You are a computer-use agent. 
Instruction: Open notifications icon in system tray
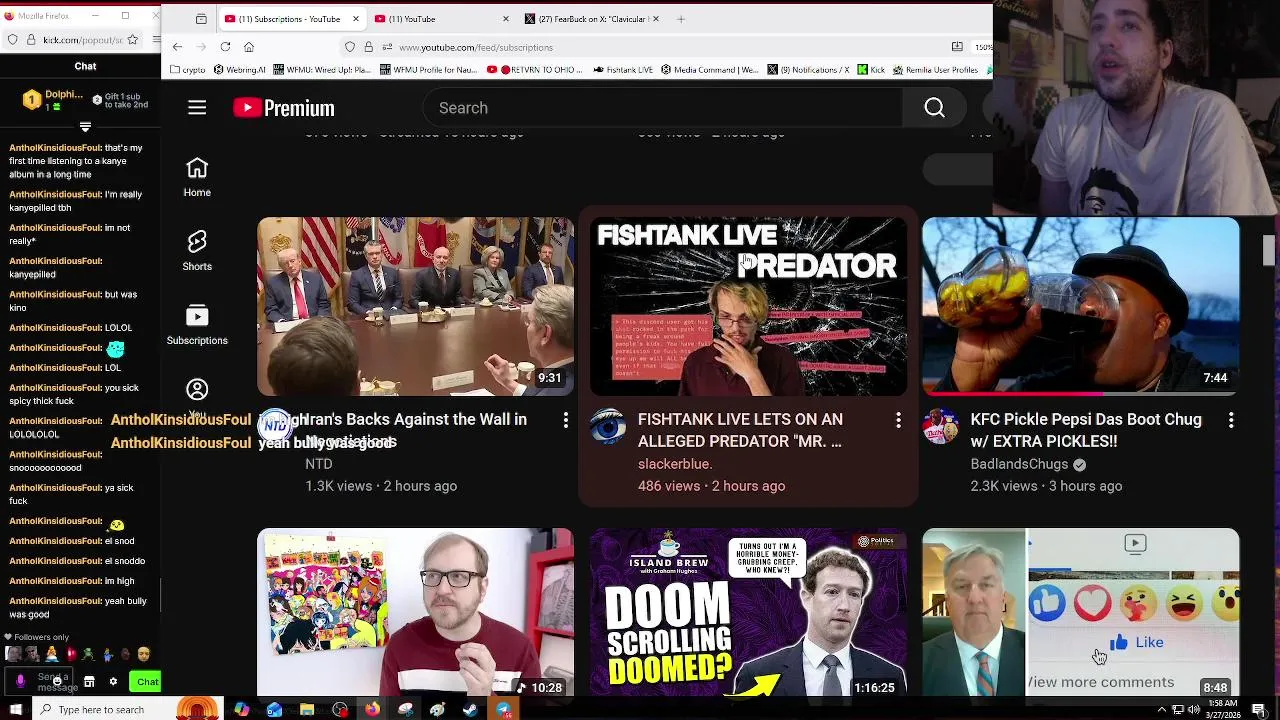coord(1259,710)
